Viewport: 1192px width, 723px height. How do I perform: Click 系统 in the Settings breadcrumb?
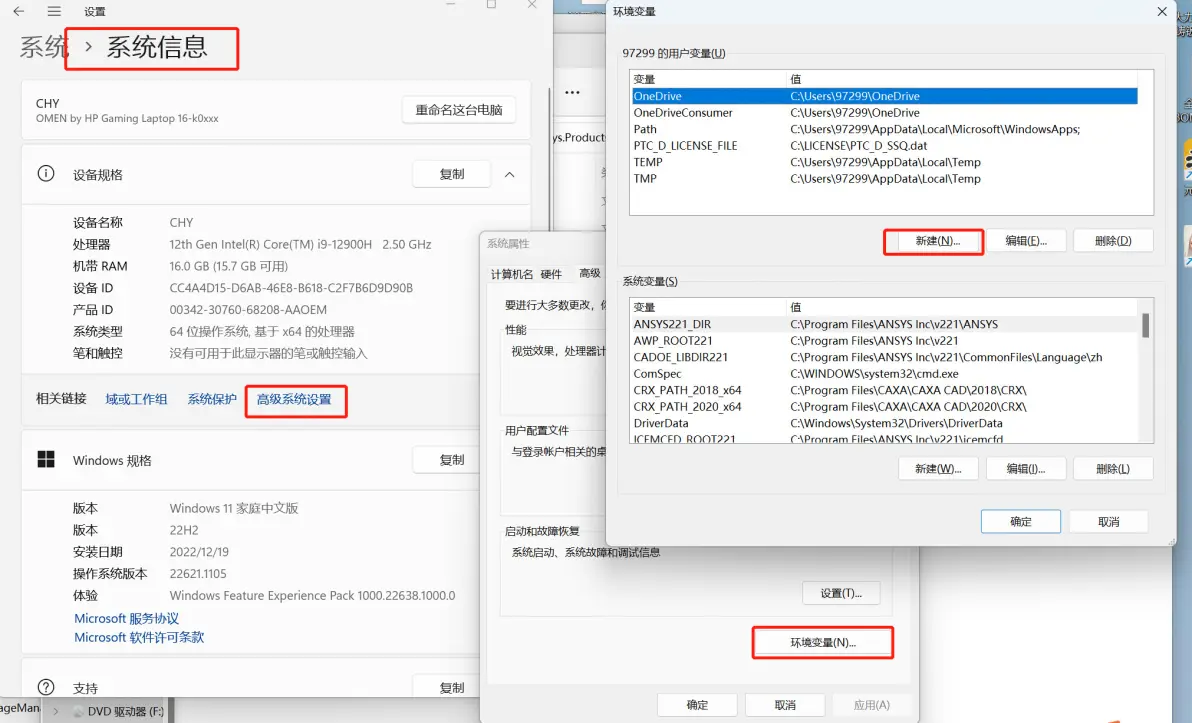point(43,47)
